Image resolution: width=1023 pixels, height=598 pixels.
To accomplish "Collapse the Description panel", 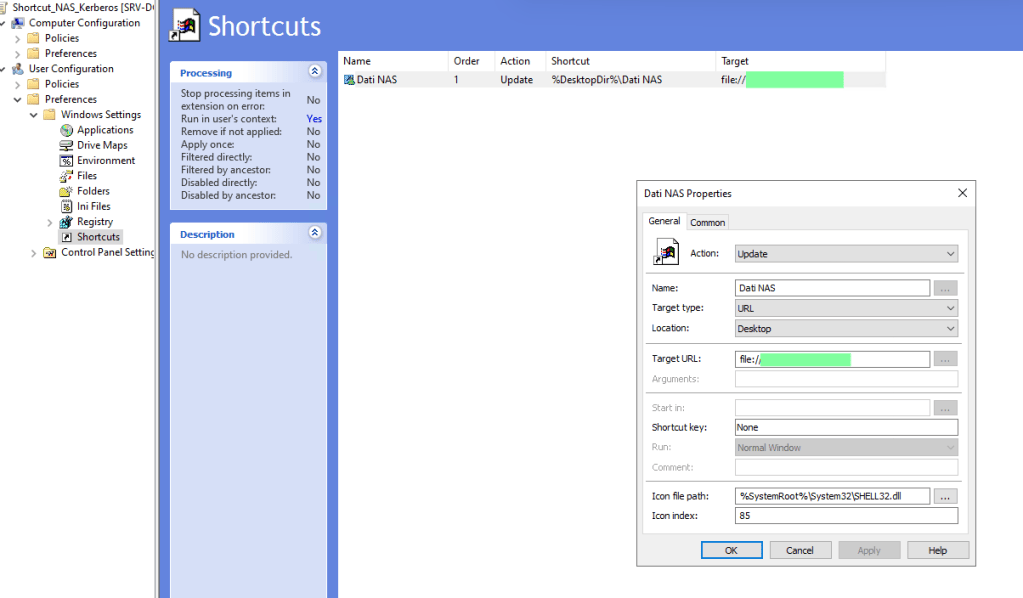I will (x=314, y=232).
